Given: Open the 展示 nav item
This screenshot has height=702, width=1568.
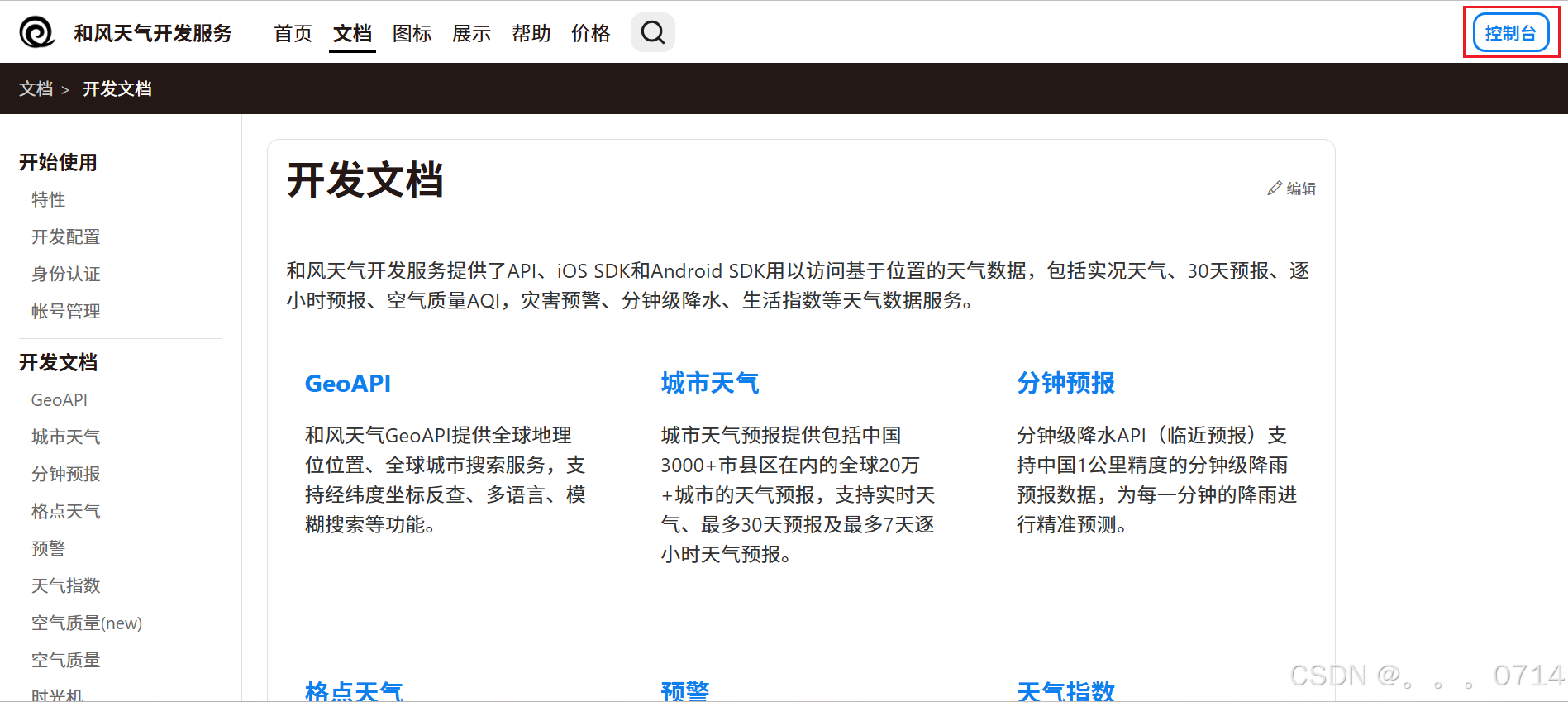Looking at the screenshot, I should point(472,33).
